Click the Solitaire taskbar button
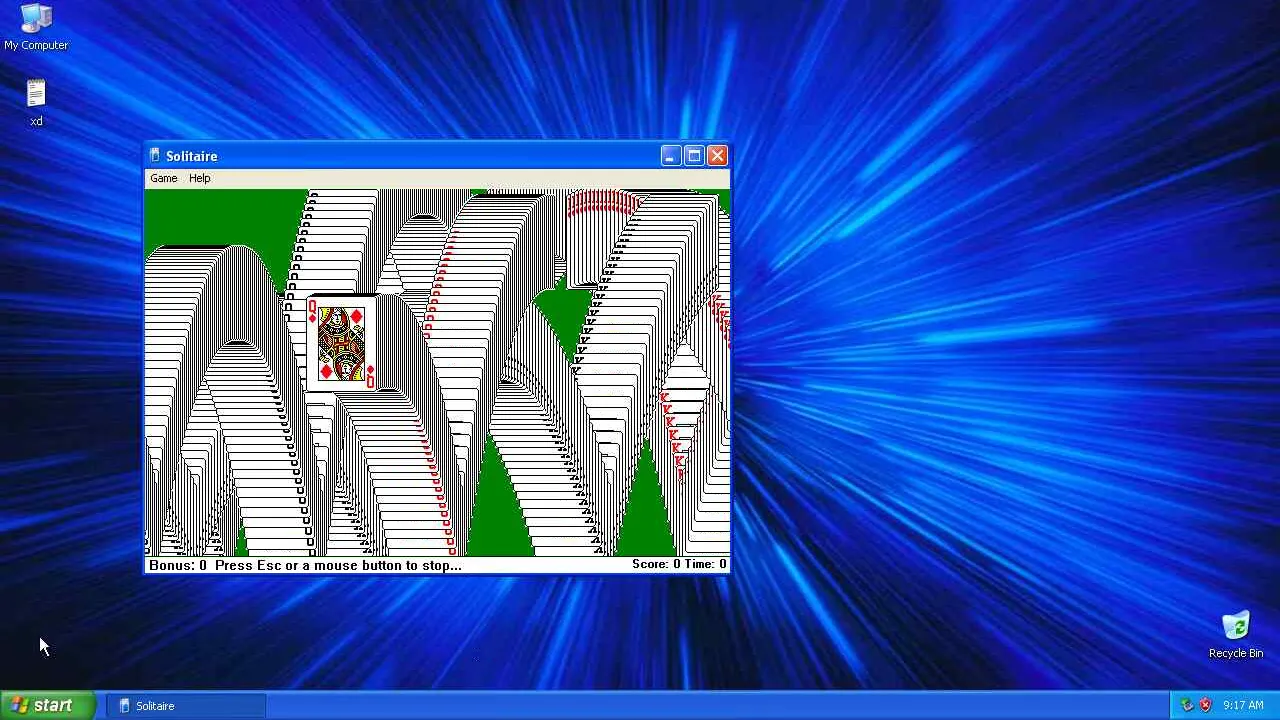The width and height of the screenshot is (1280, 720). click(186, 706)
